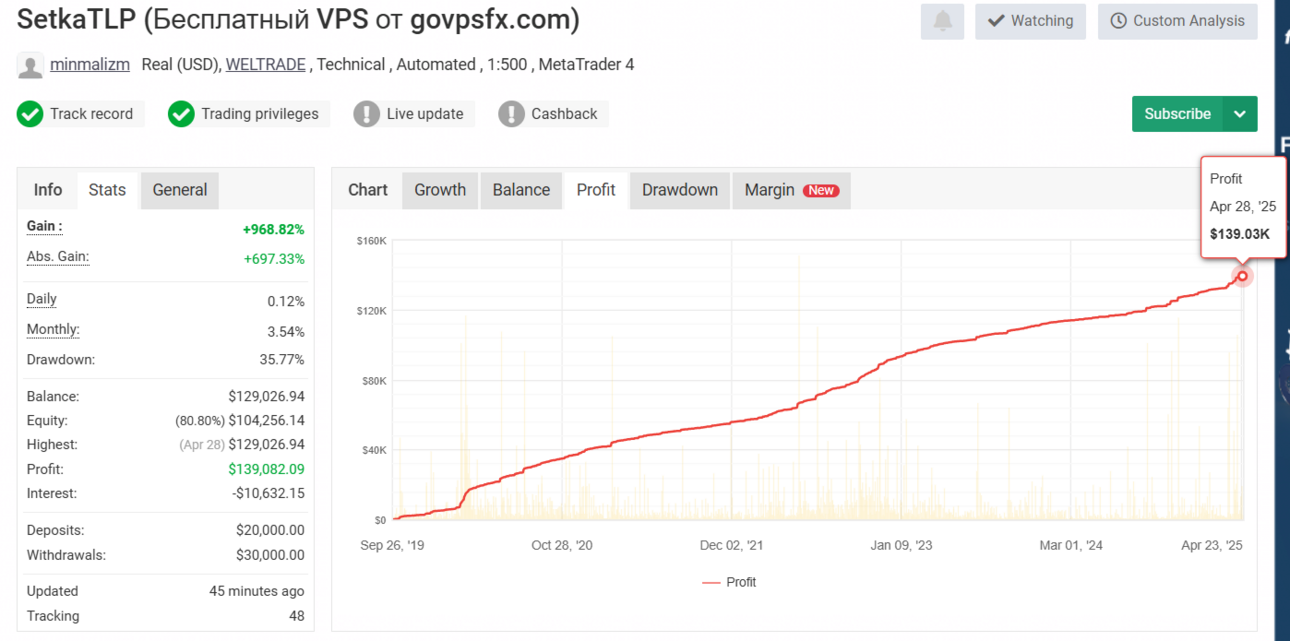Click the Live update exclamation icon
The image size is (1290, 641).
(366, 114)
